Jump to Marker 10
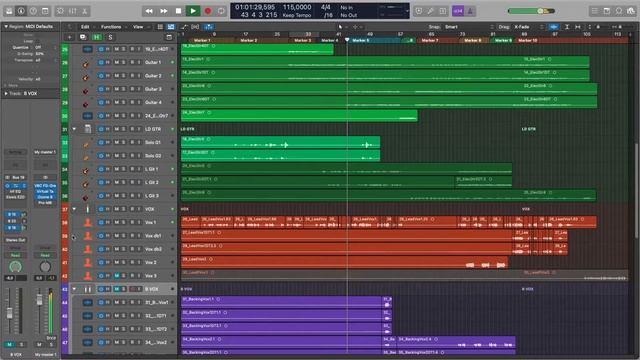The height and width of the screenshot is (360, 640). [528, 40]
